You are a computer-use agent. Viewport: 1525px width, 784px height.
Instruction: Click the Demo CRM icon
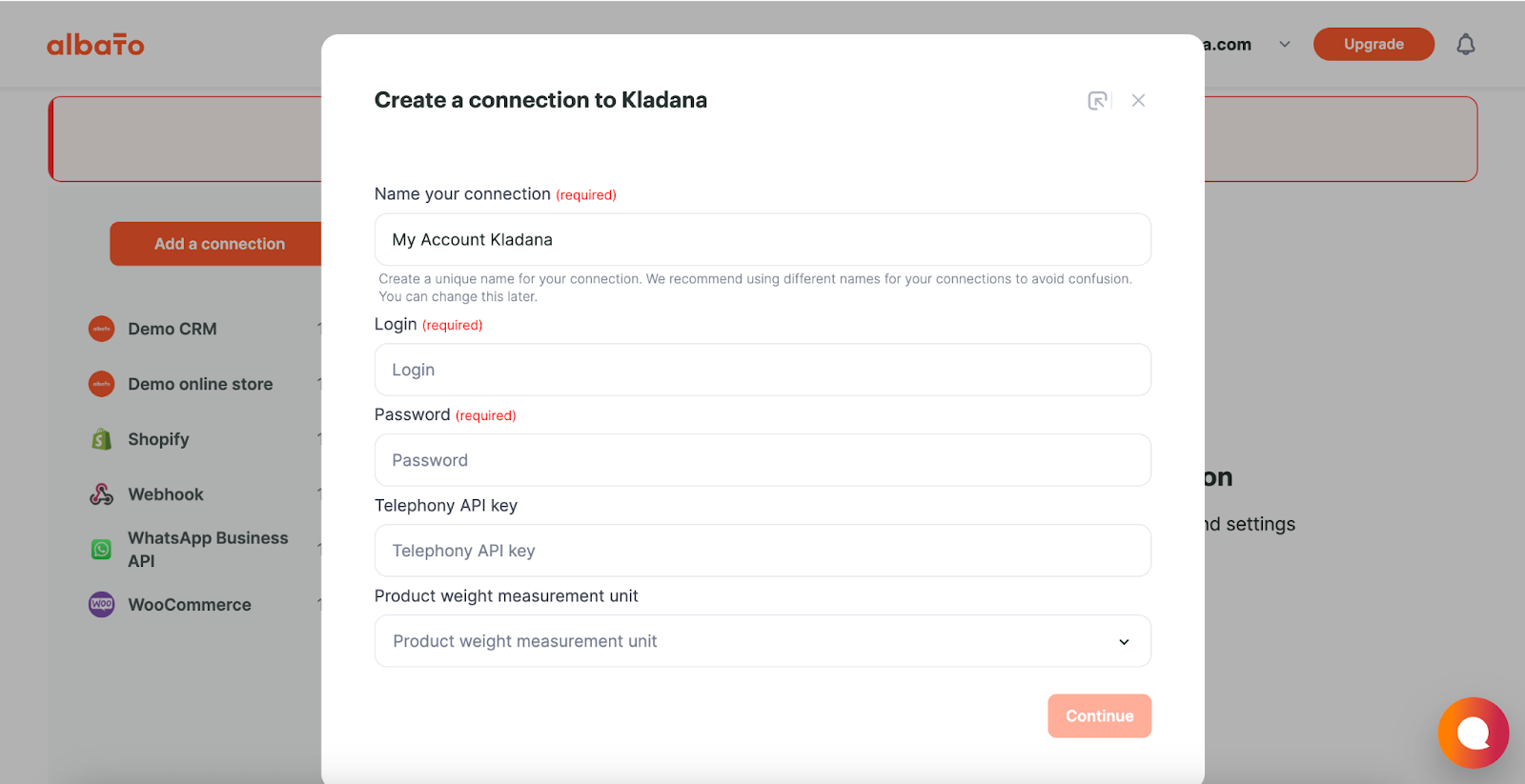pos(102,329)
